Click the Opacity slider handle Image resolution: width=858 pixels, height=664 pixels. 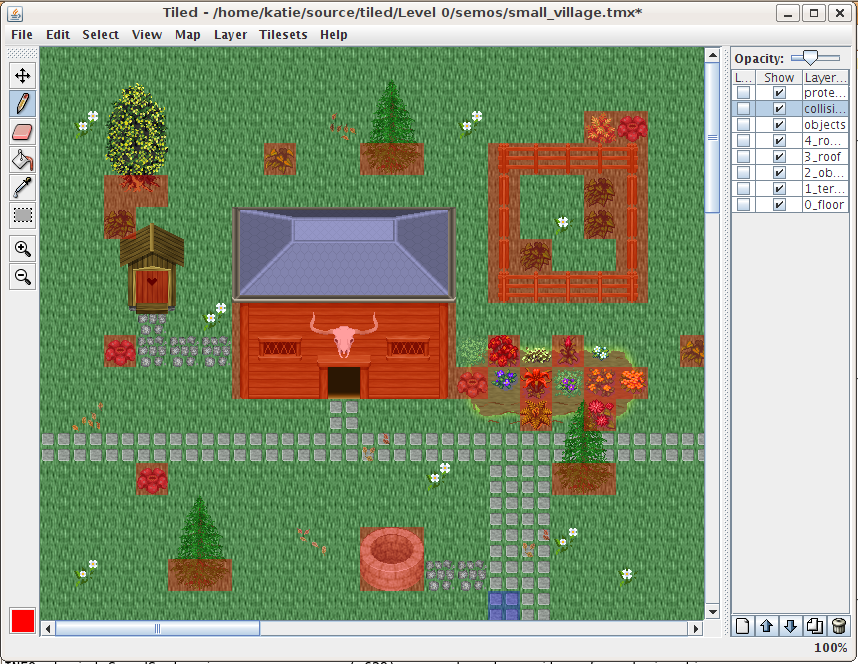coord(809,58)
